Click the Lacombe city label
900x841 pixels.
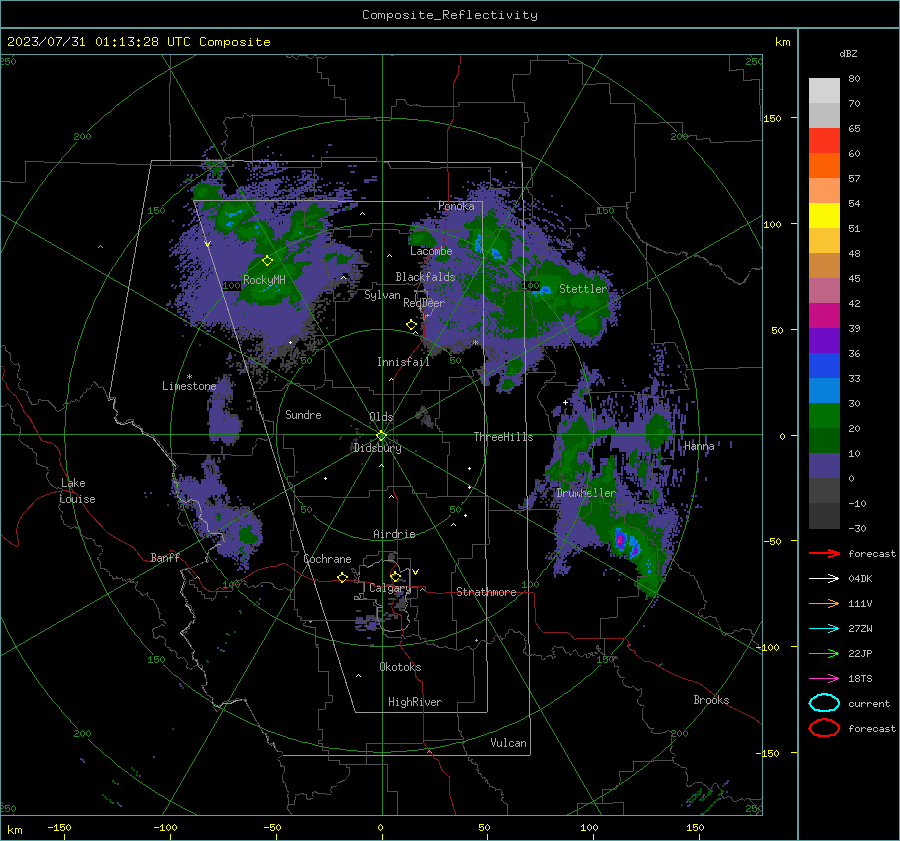(431, 251)
